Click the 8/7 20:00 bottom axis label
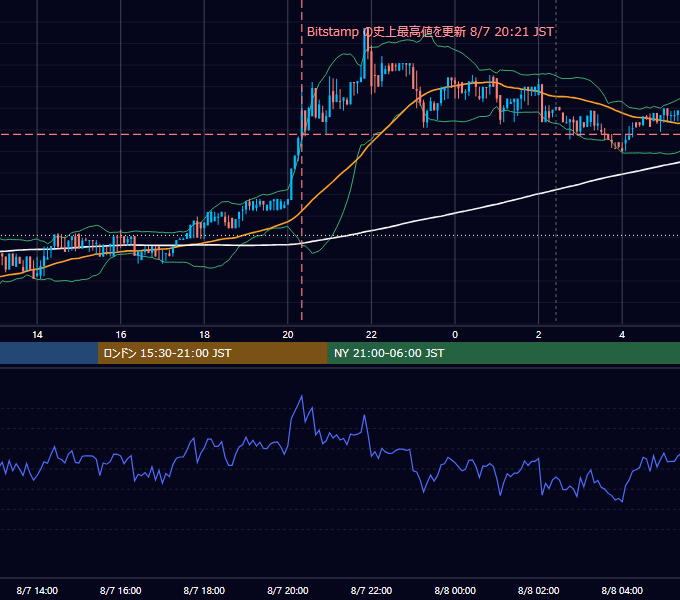The image size is (680, 600). point(288,590)
